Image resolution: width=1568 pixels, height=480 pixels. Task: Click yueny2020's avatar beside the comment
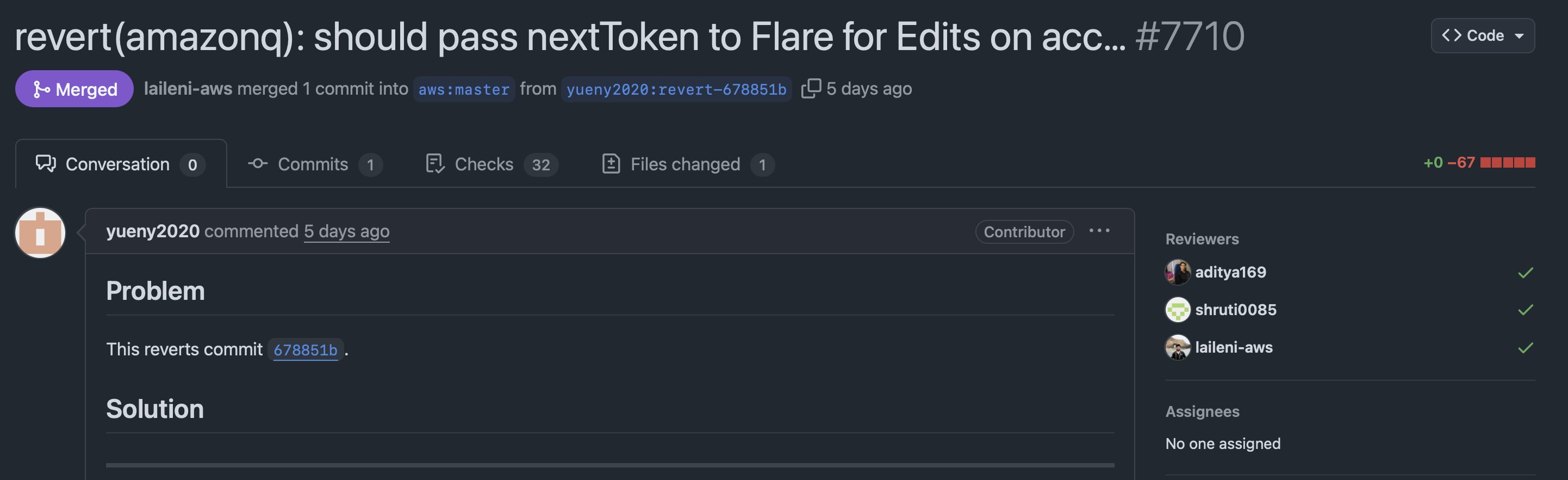[40, 233]
